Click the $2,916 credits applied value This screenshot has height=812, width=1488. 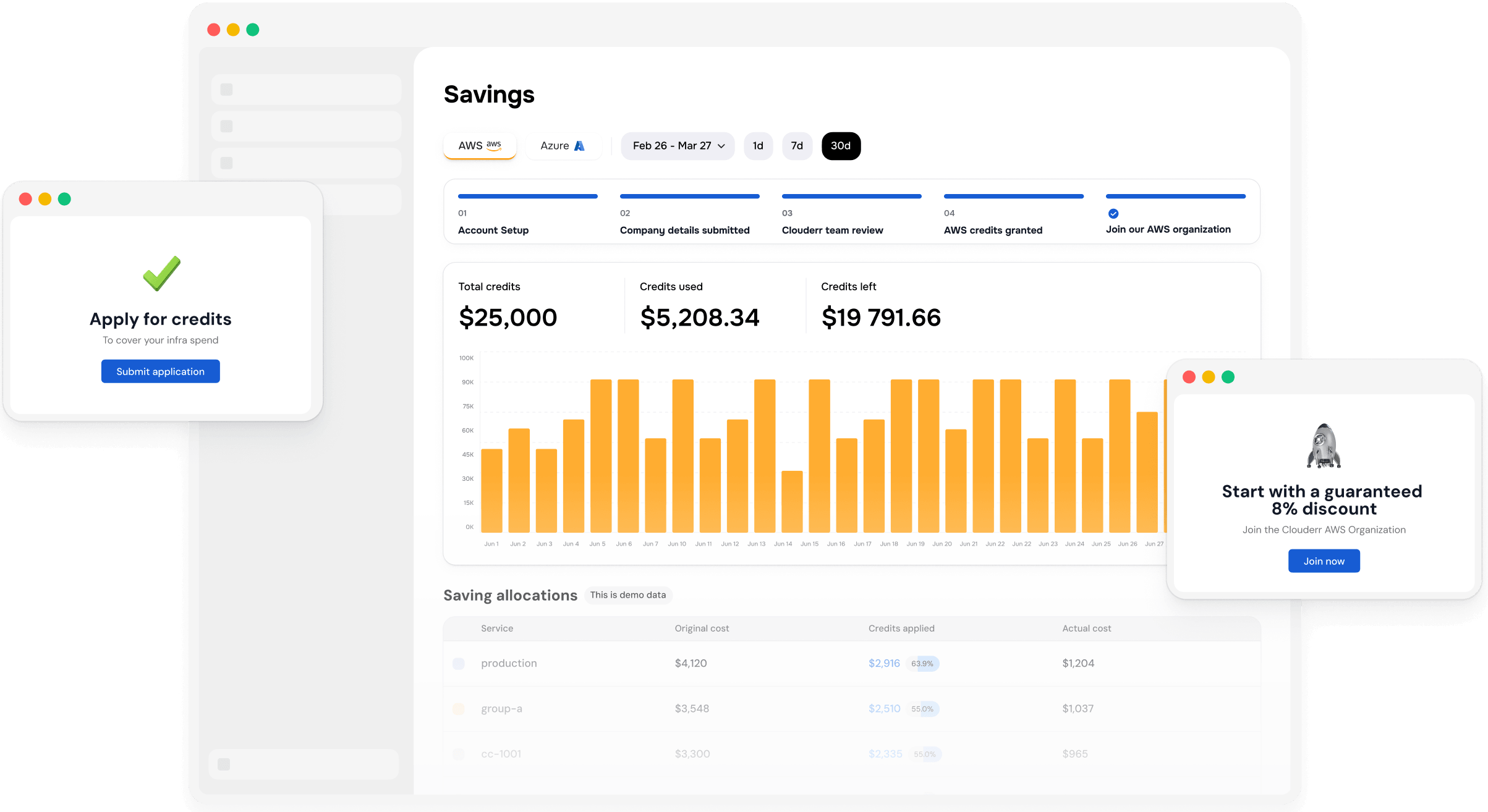coord(884,663)
